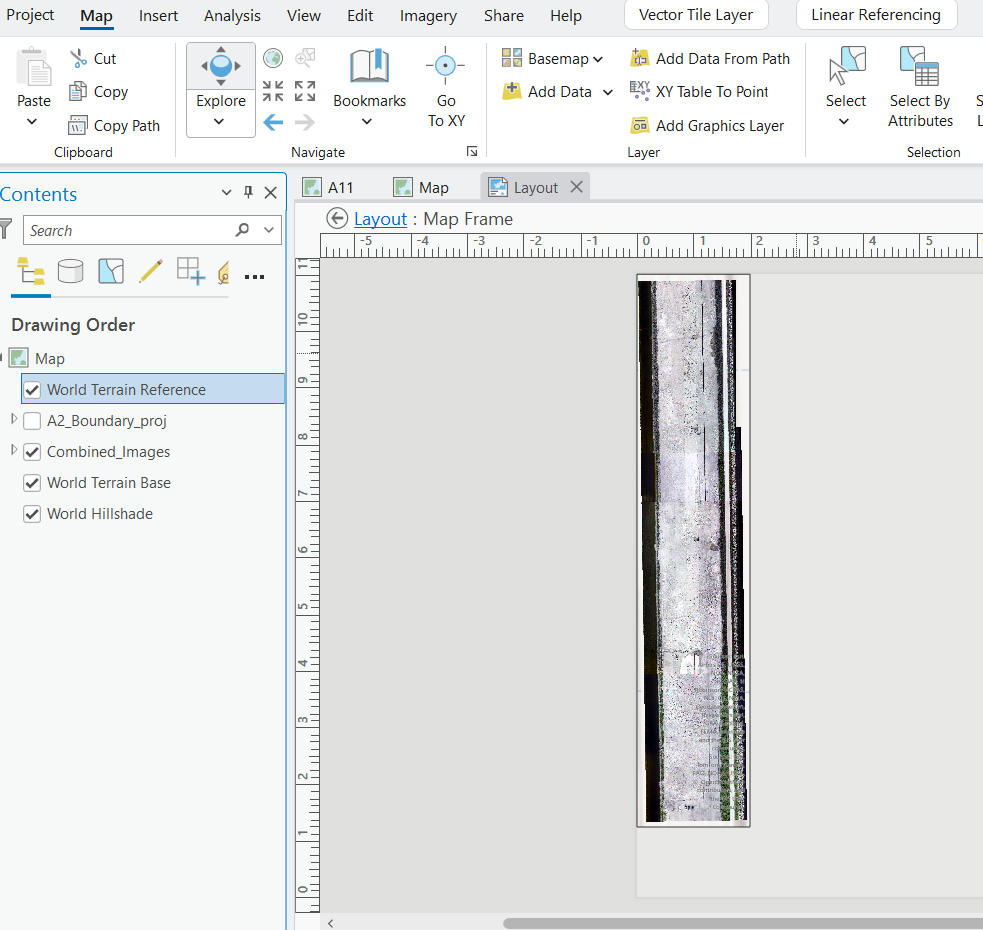
Task: Open Navigate group dialog launcher
Action: (x=472, y=151)
